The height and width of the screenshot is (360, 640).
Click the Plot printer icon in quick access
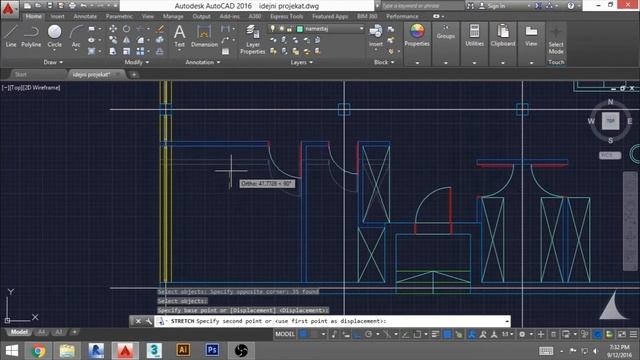point(72,6)
